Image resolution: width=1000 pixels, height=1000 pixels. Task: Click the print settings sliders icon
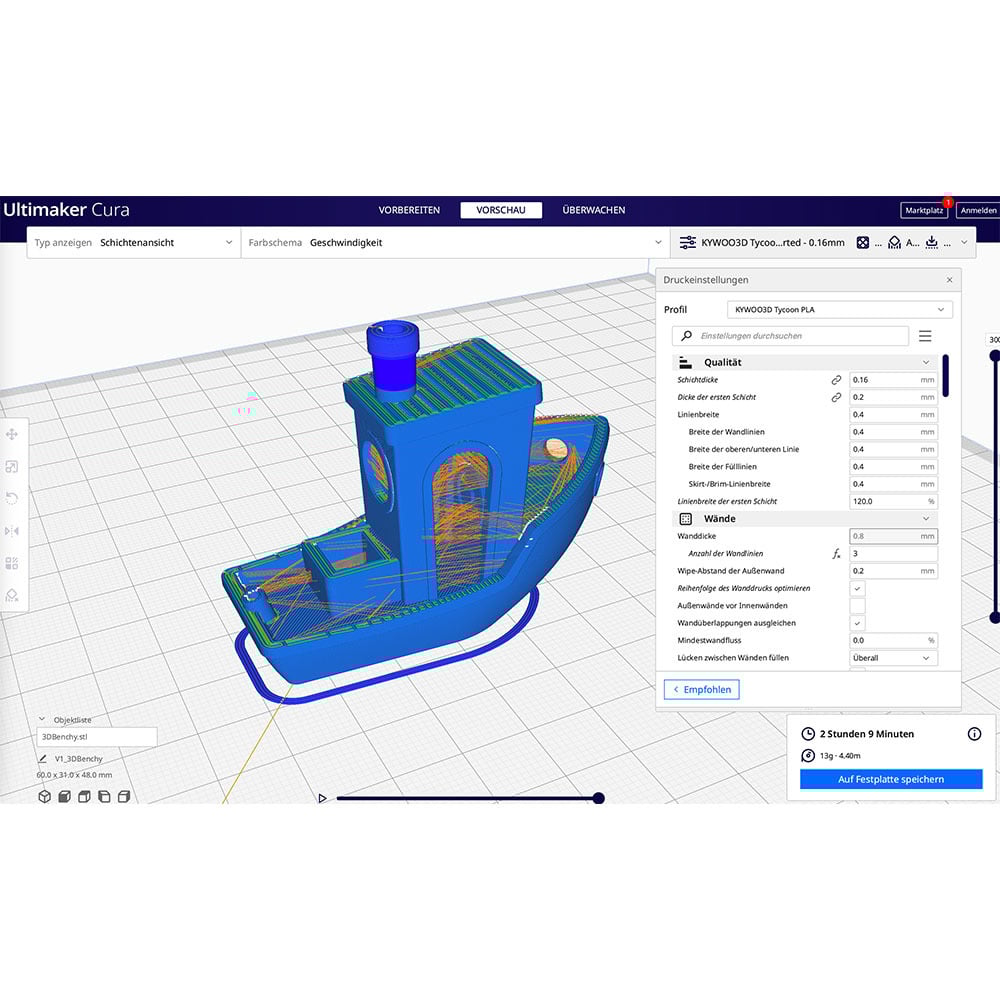click(x=688, y=242)
